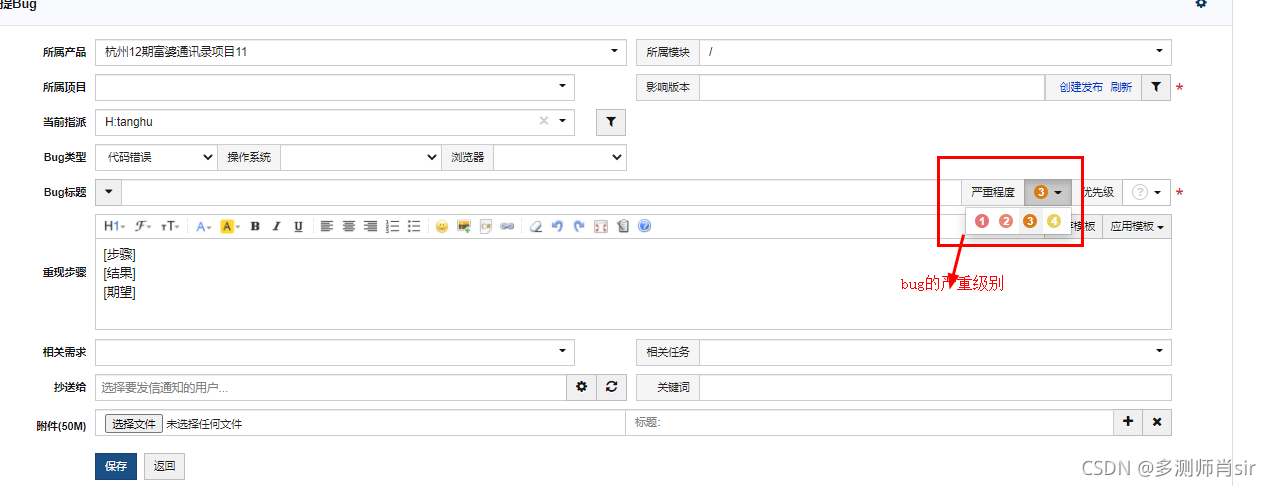Screen dimensions: 1271x486
Task: Click into 重现步骤 editor text area
Action: [633, 284]
